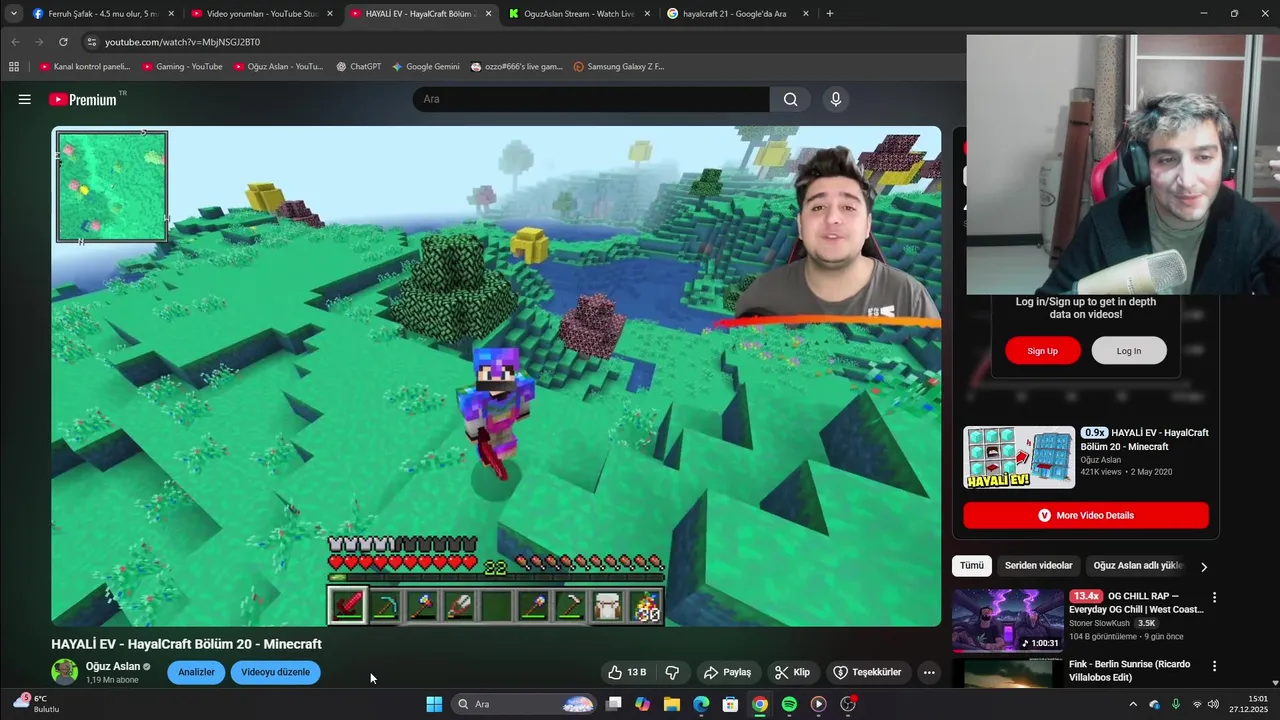Image resolution: width=1280 pixels, height=720 pixels.
Task: Select the Oğuz Aslan adlı yükle chip
Action: (1138, 565)
